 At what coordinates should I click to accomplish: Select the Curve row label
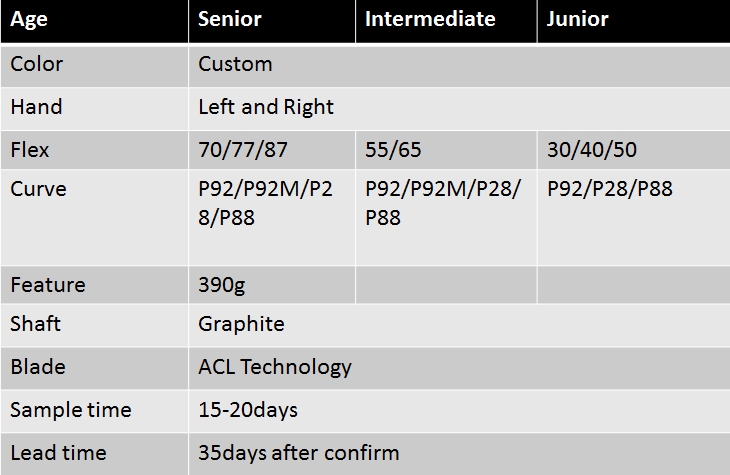pyautogui.click(x=95, y=217)
